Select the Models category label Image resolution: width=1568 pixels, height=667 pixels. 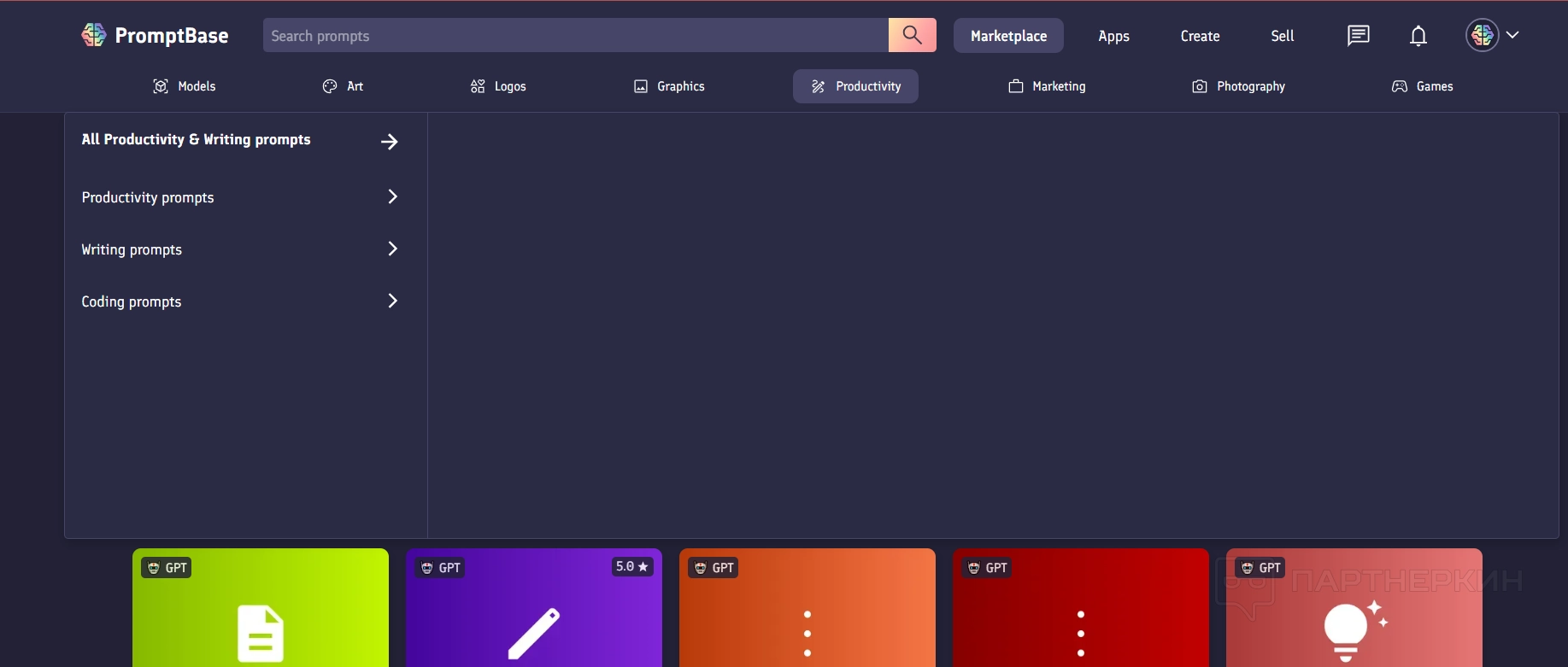197,86
